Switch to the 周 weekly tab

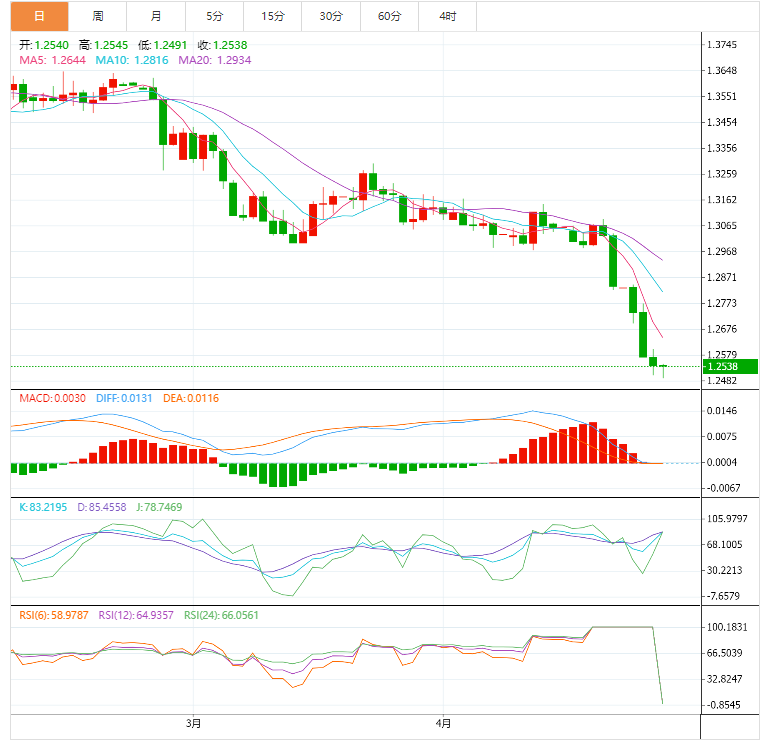[98, 16]
